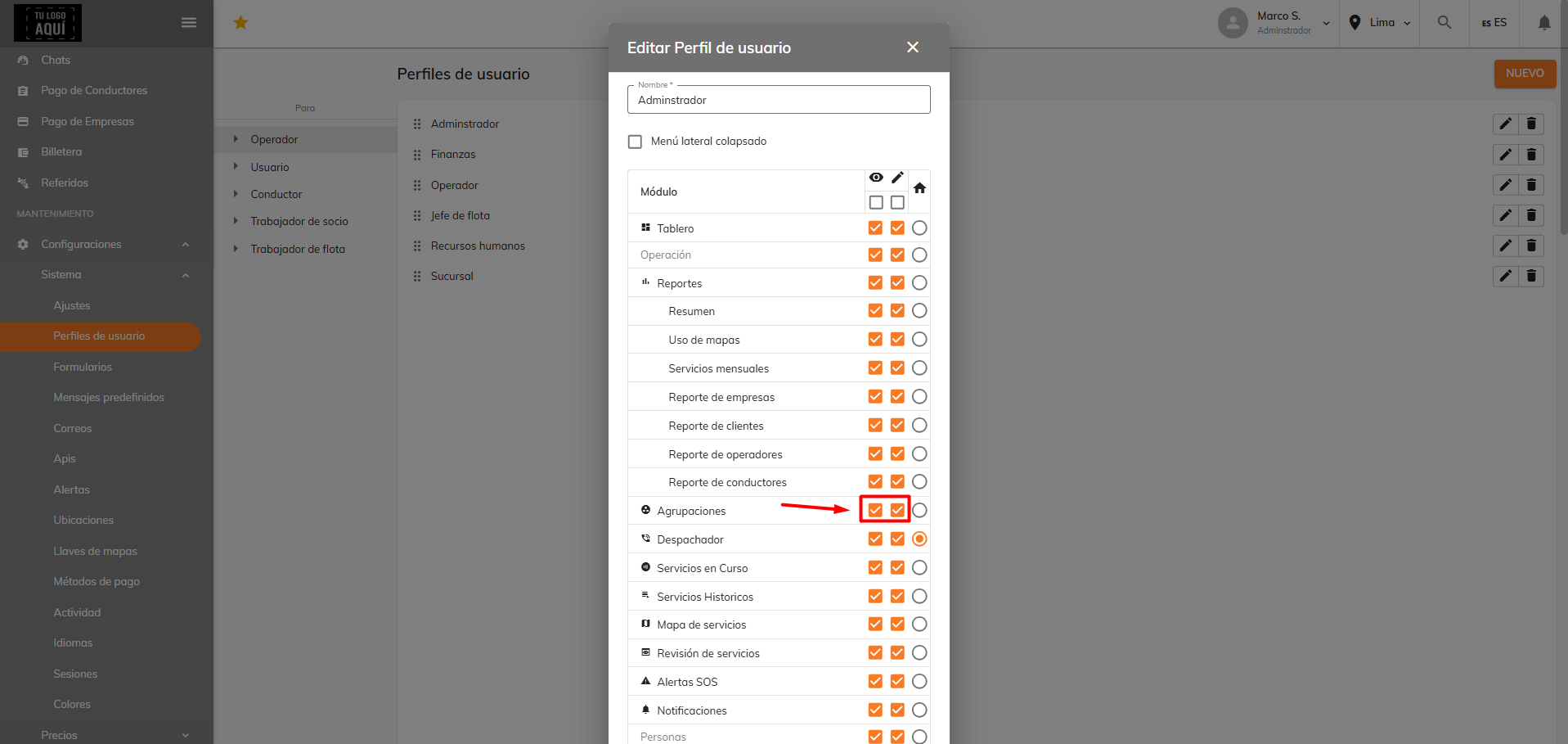Uncheck view permission for Agrupaciones
Viewport: 1568px width, 744px height.
point(875,510)
